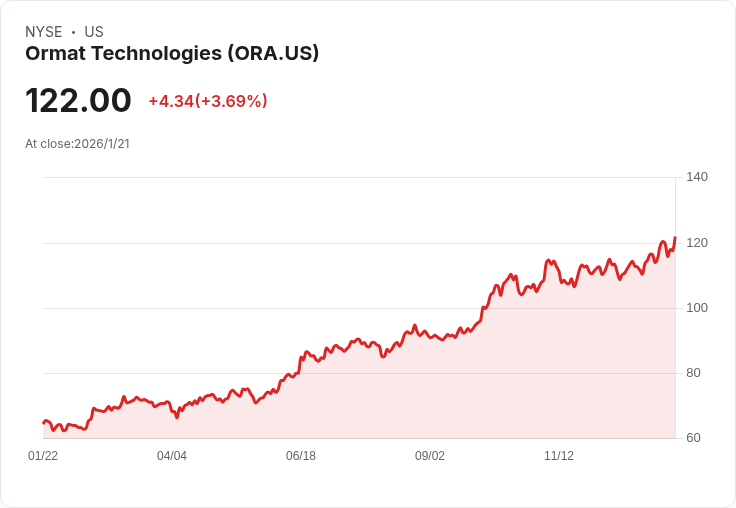Select the +4.34(+3.69%) price change text

(208, 101)
